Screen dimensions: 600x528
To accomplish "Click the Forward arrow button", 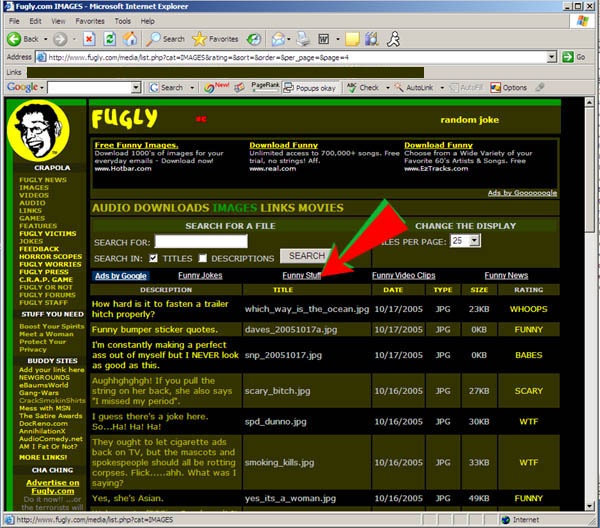I will coord(60,39).
